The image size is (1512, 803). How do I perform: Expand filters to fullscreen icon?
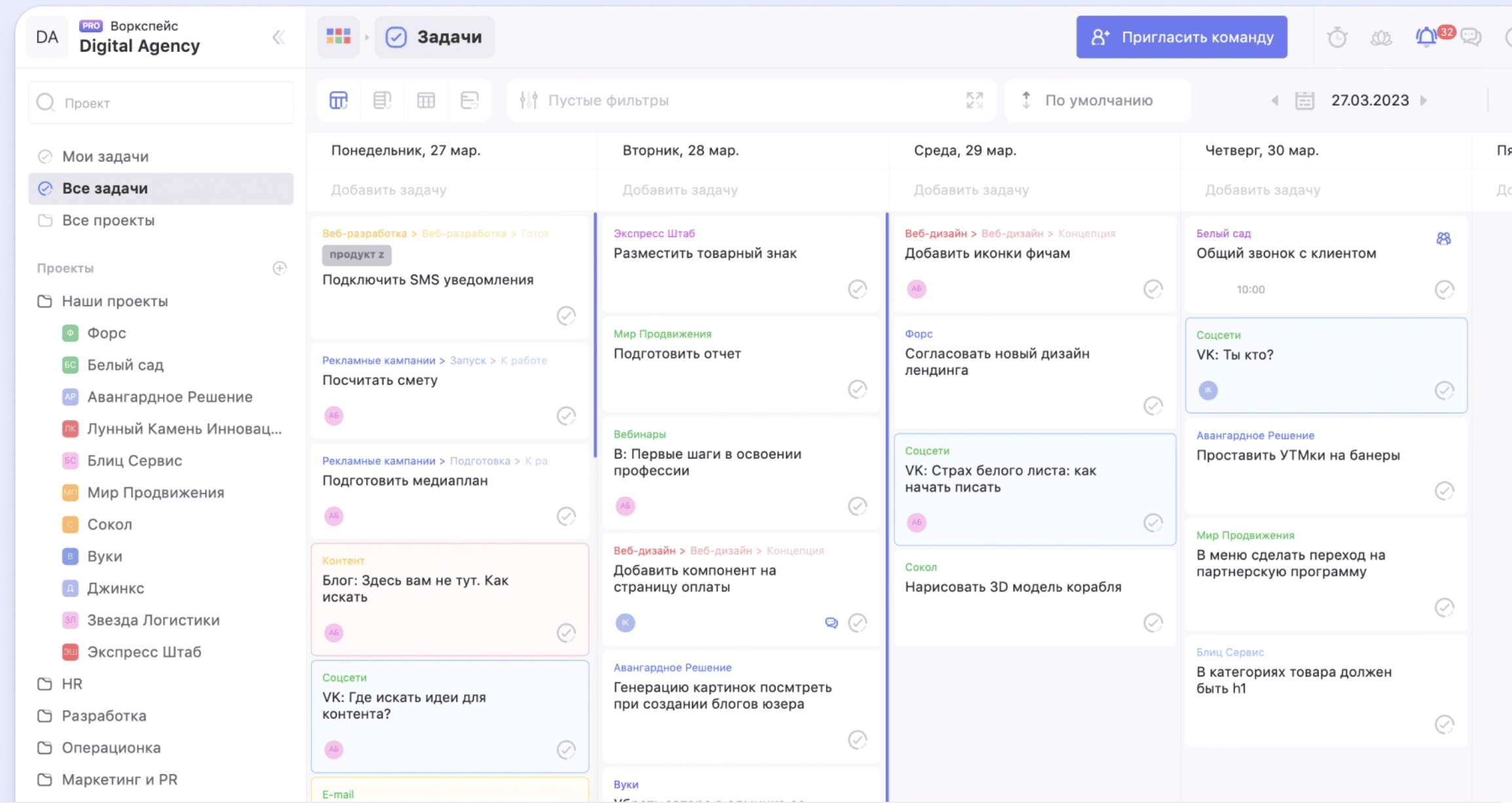974,100
